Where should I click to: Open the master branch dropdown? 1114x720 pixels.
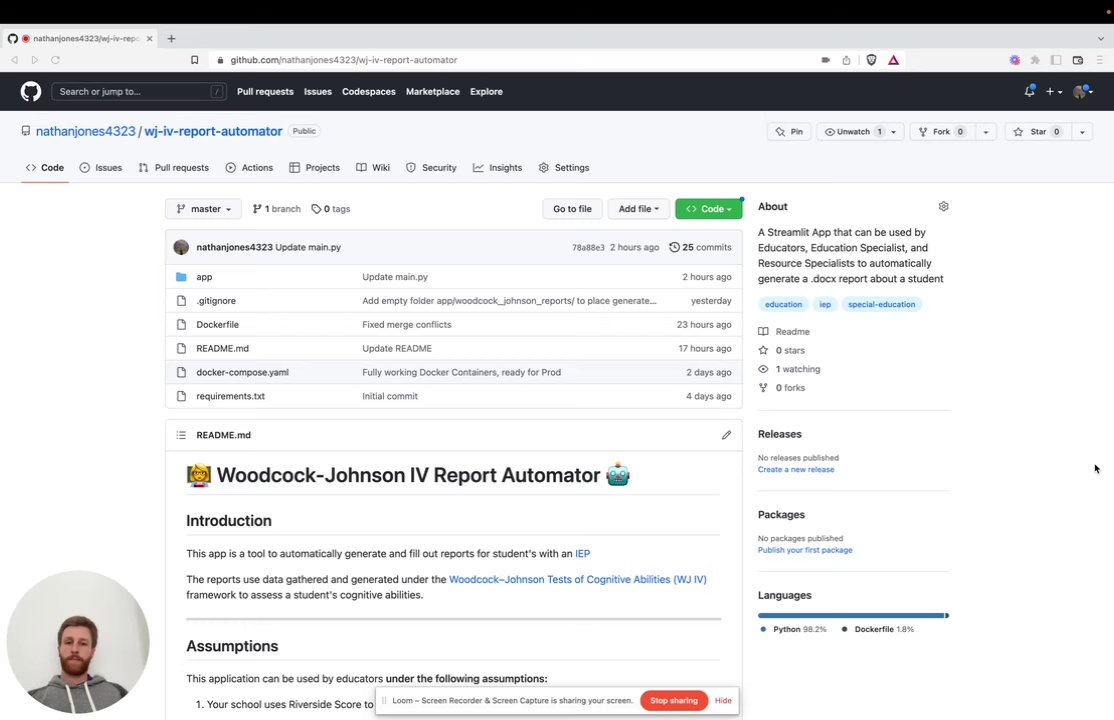(204, 209)
